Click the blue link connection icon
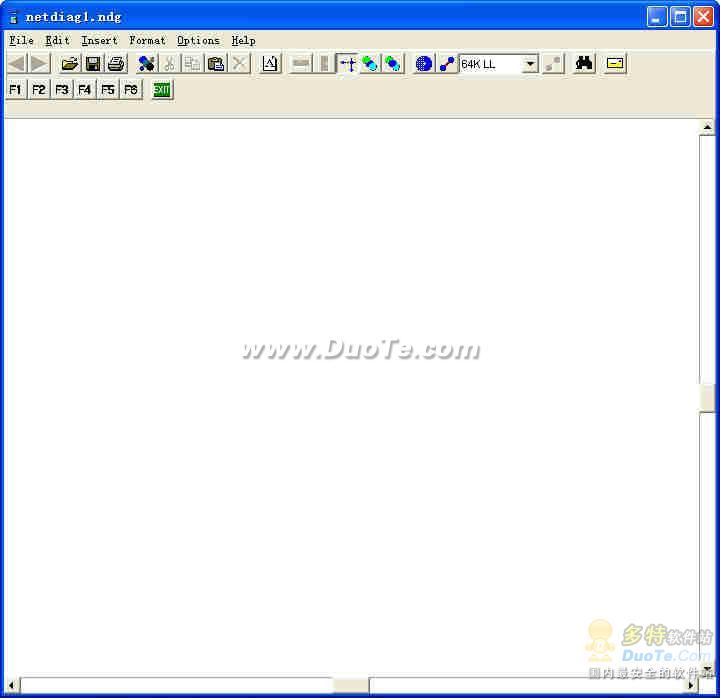The image size is (720, 698). 447,64
